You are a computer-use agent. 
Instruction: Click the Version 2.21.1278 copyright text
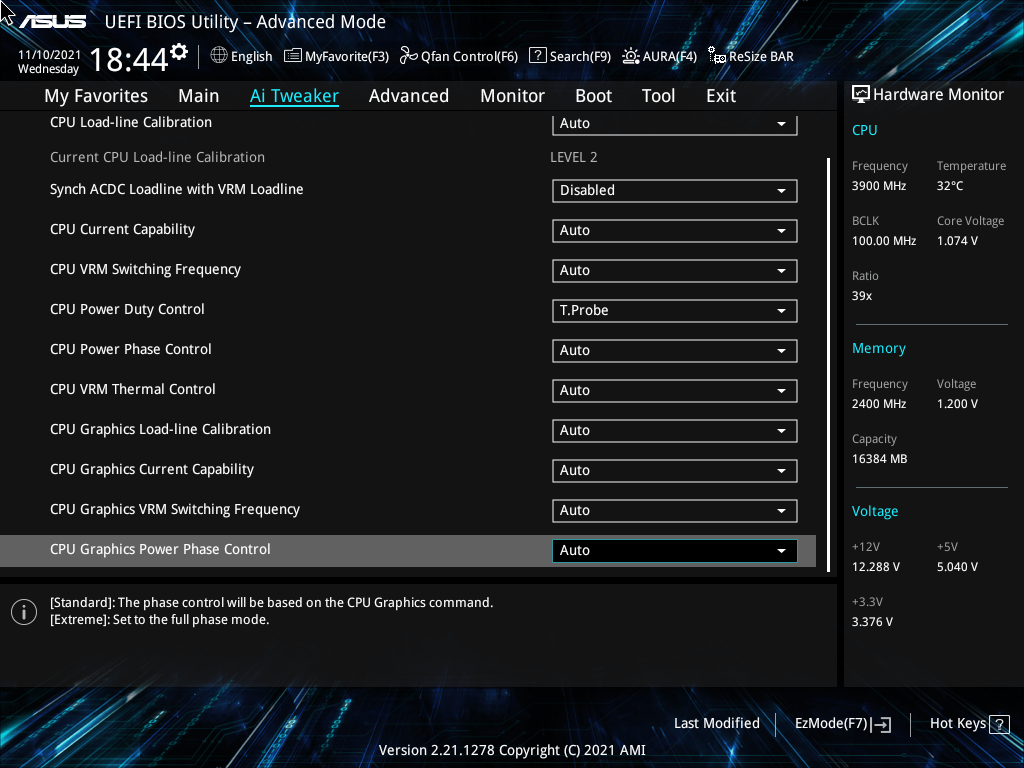pyautogui.click(x=512, y=750)
